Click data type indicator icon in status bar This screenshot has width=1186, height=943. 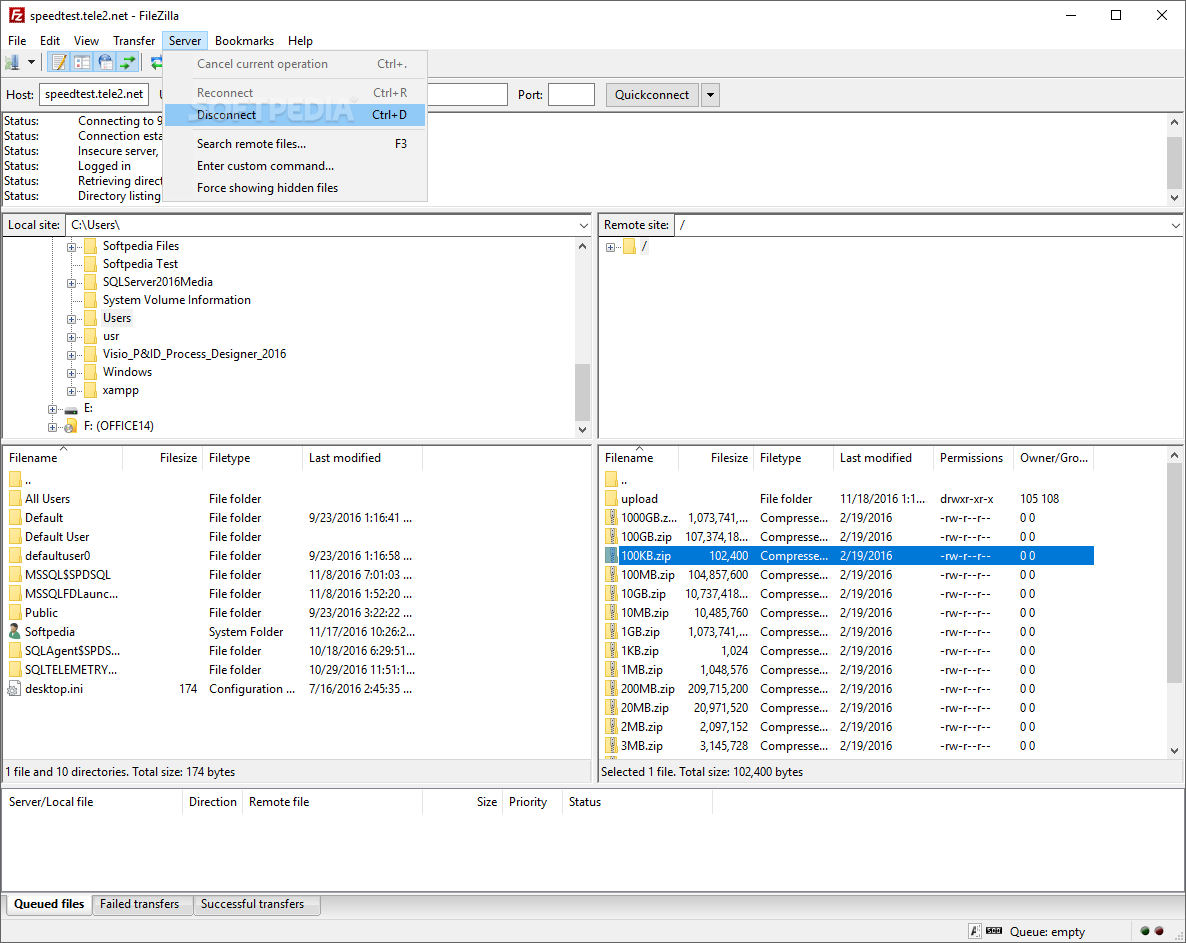(x=975, y=931)
